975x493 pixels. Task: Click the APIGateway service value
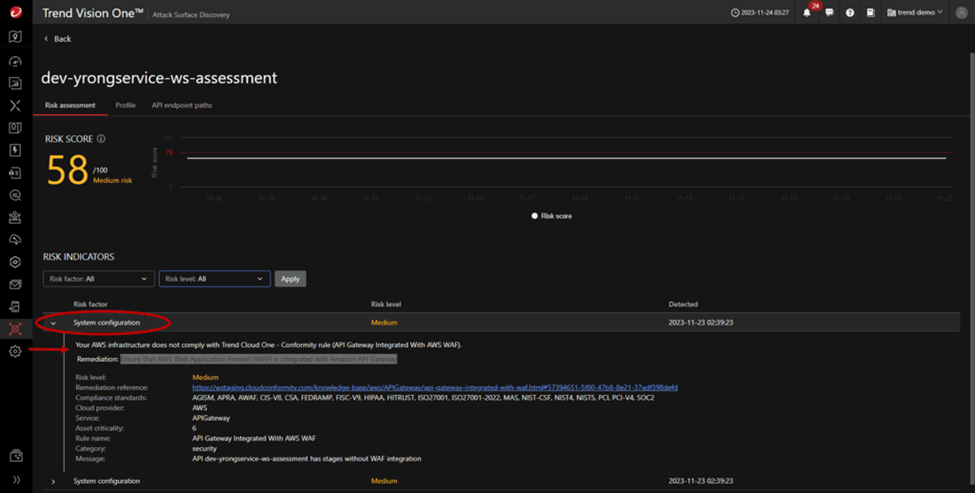click(211, 418)
